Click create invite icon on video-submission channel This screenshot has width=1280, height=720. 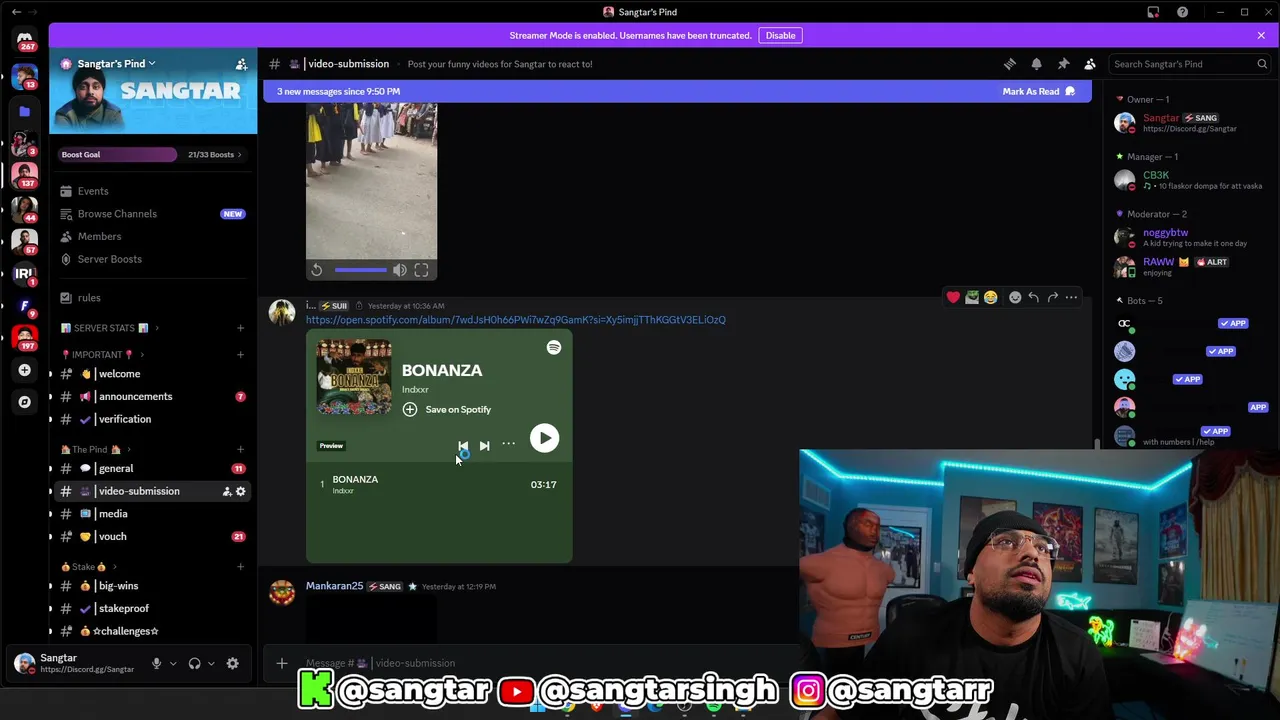[x=226, y=491]
